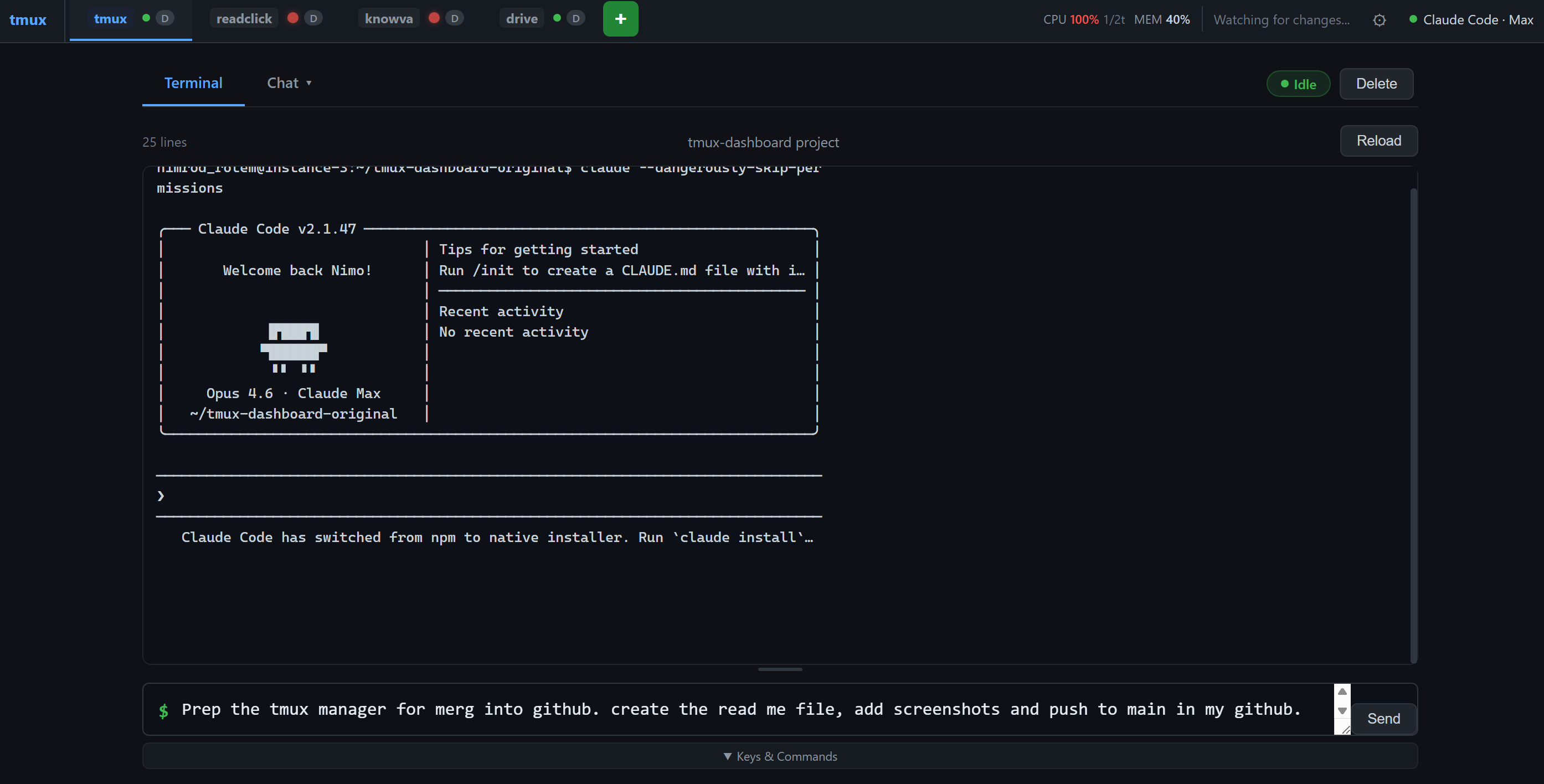1544x784 pixels.
Task: Click inside the command message input field
Action: point(719,709)
